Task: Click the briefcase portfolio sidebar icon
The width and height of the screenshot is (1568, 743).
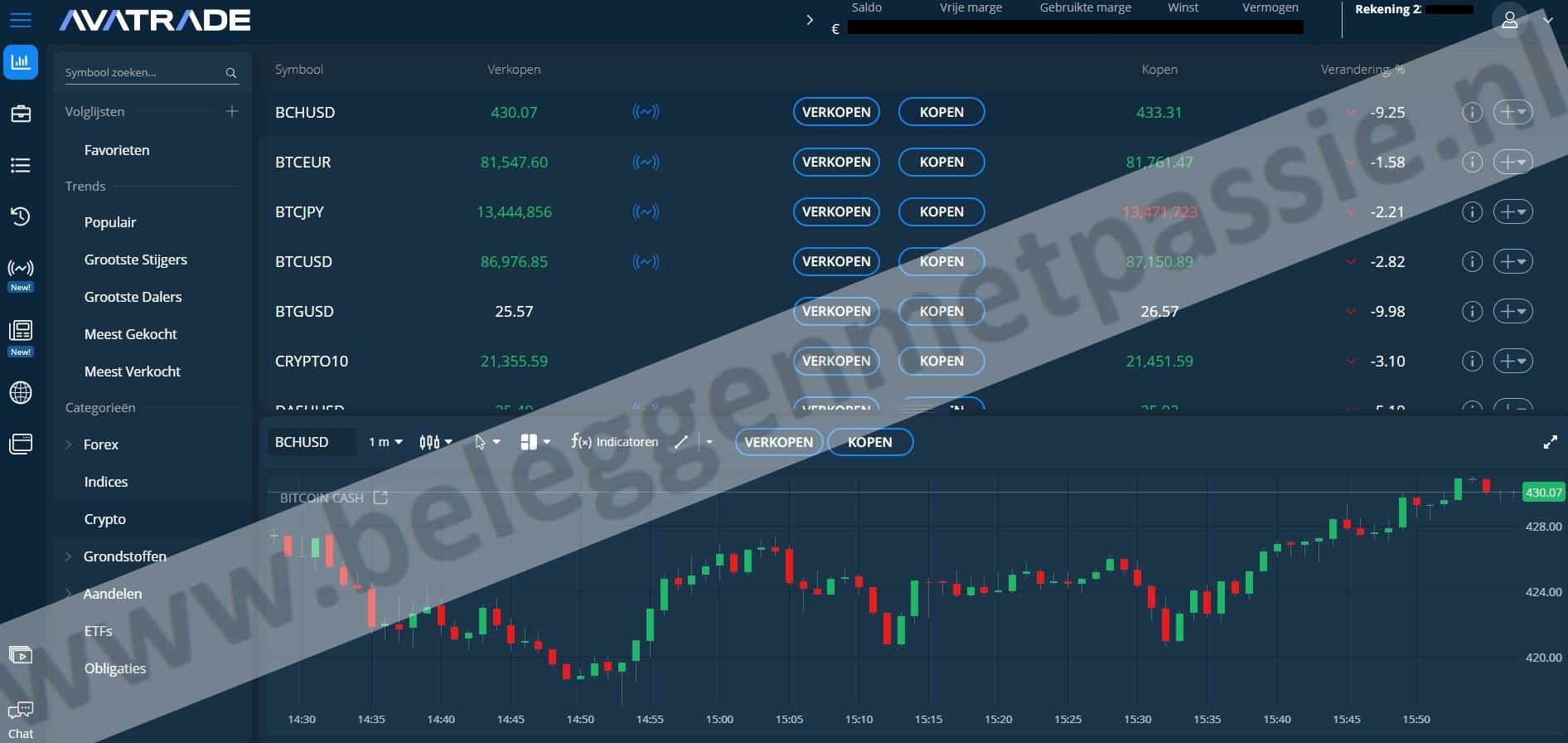Action: pyautogui.click(x=21, y=114)
